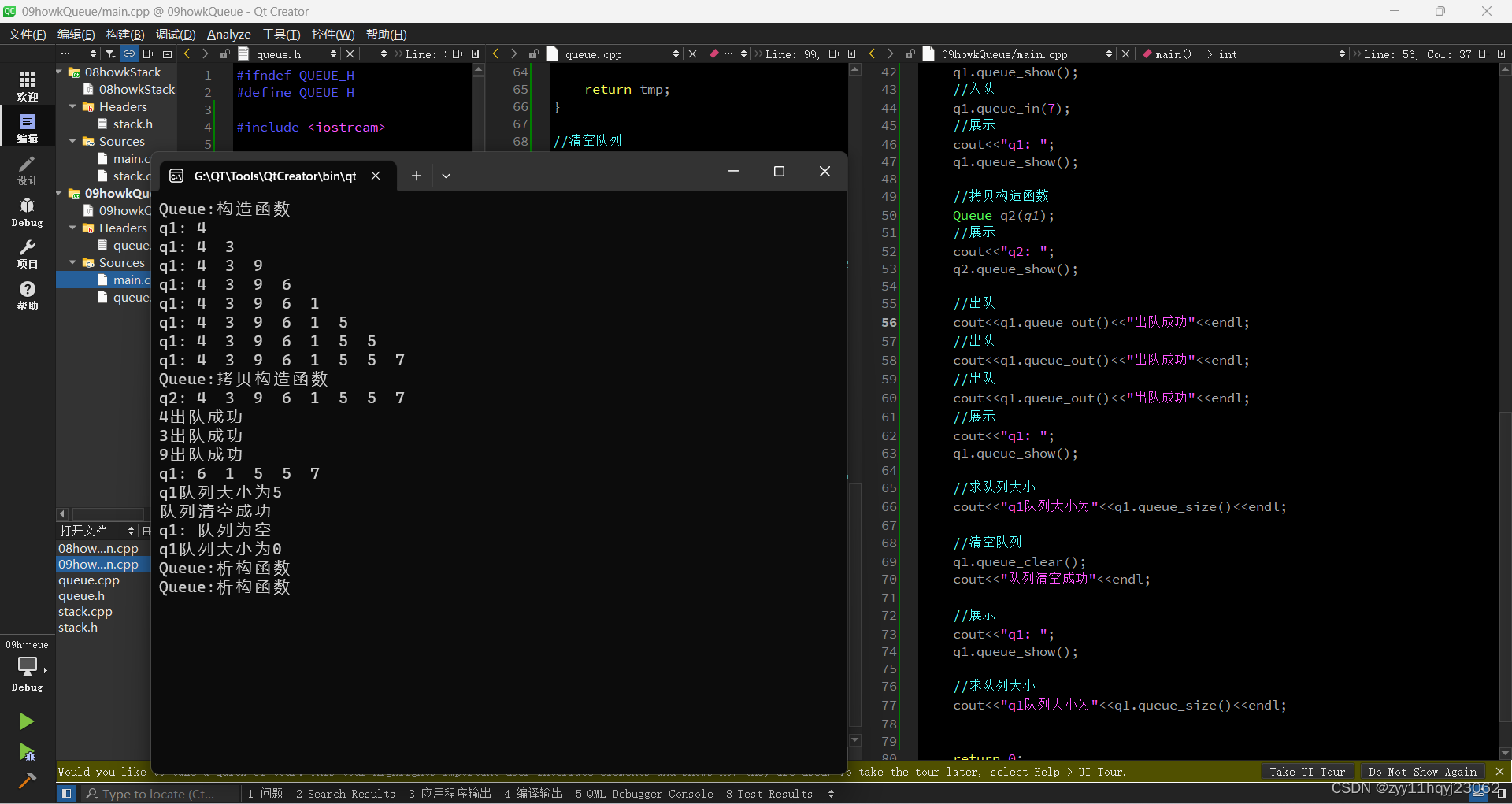Switch to the 欢迎 (Welcome) mode
This screenshot has height=804, width=1512.
pos(27,85)
